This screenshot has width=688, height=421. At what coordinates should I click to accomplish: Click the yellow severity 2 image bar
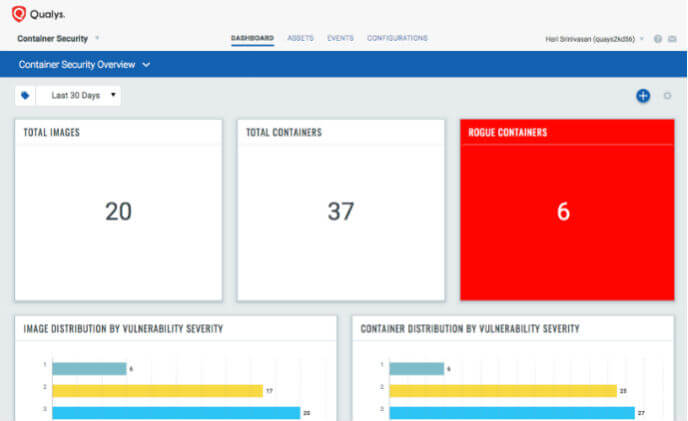pos(157,391)
